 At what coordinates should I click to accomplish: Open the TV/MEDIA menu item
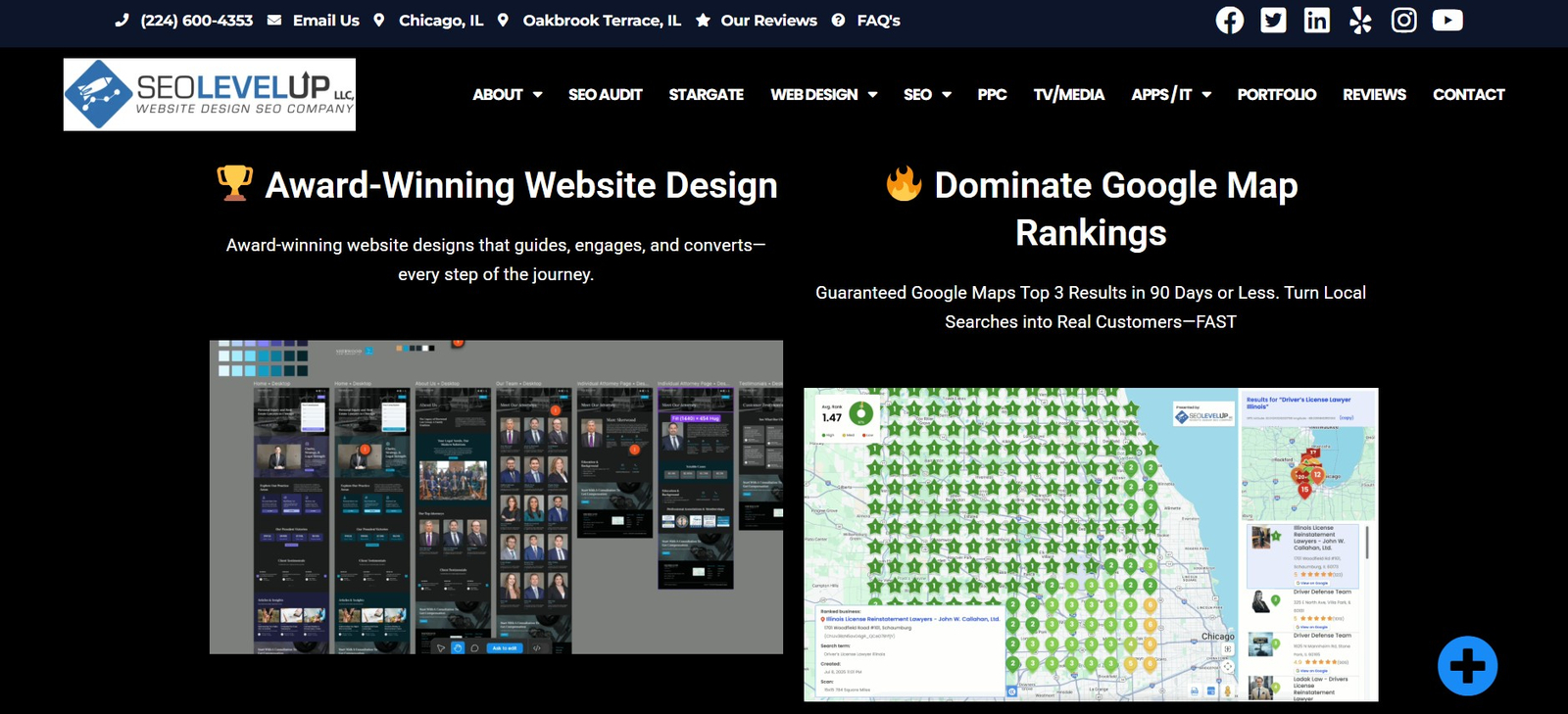point(1069,95)
